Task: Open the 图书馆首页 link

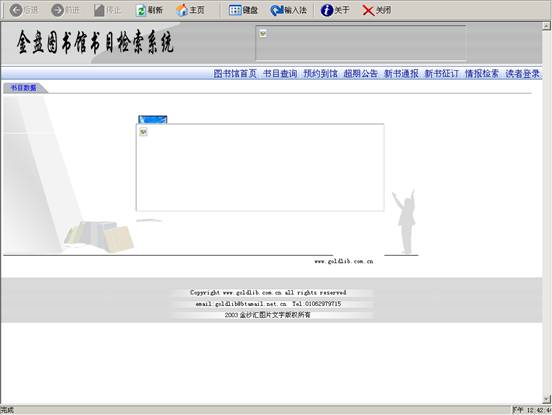Action: coord(235,74)
